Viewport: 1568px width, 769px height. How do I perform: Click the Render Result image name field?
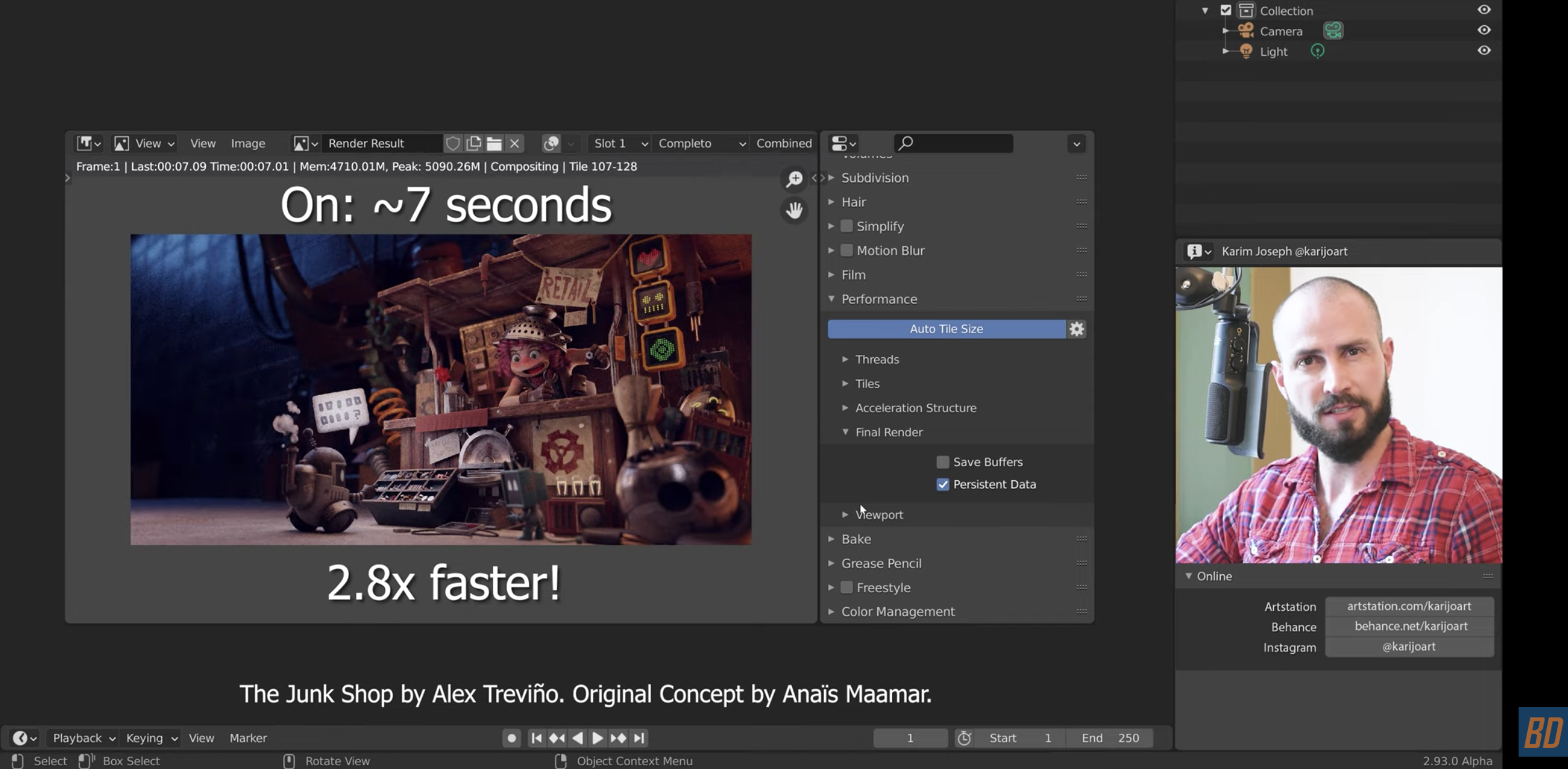(381, 143)
